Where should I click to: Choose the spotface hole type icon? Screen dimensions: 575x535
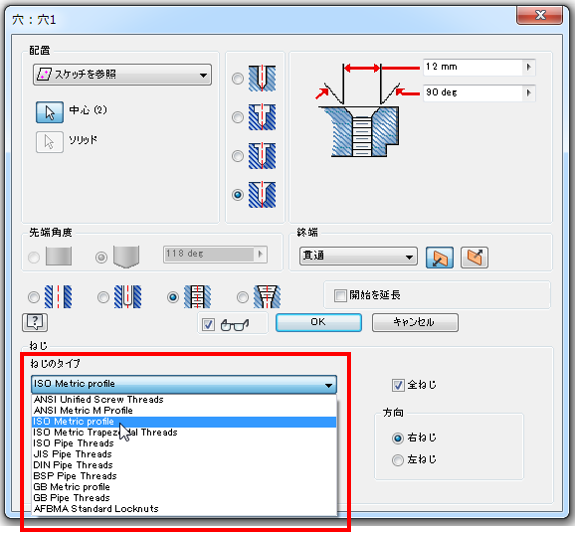pyautogui.click(x=262, y=156)
